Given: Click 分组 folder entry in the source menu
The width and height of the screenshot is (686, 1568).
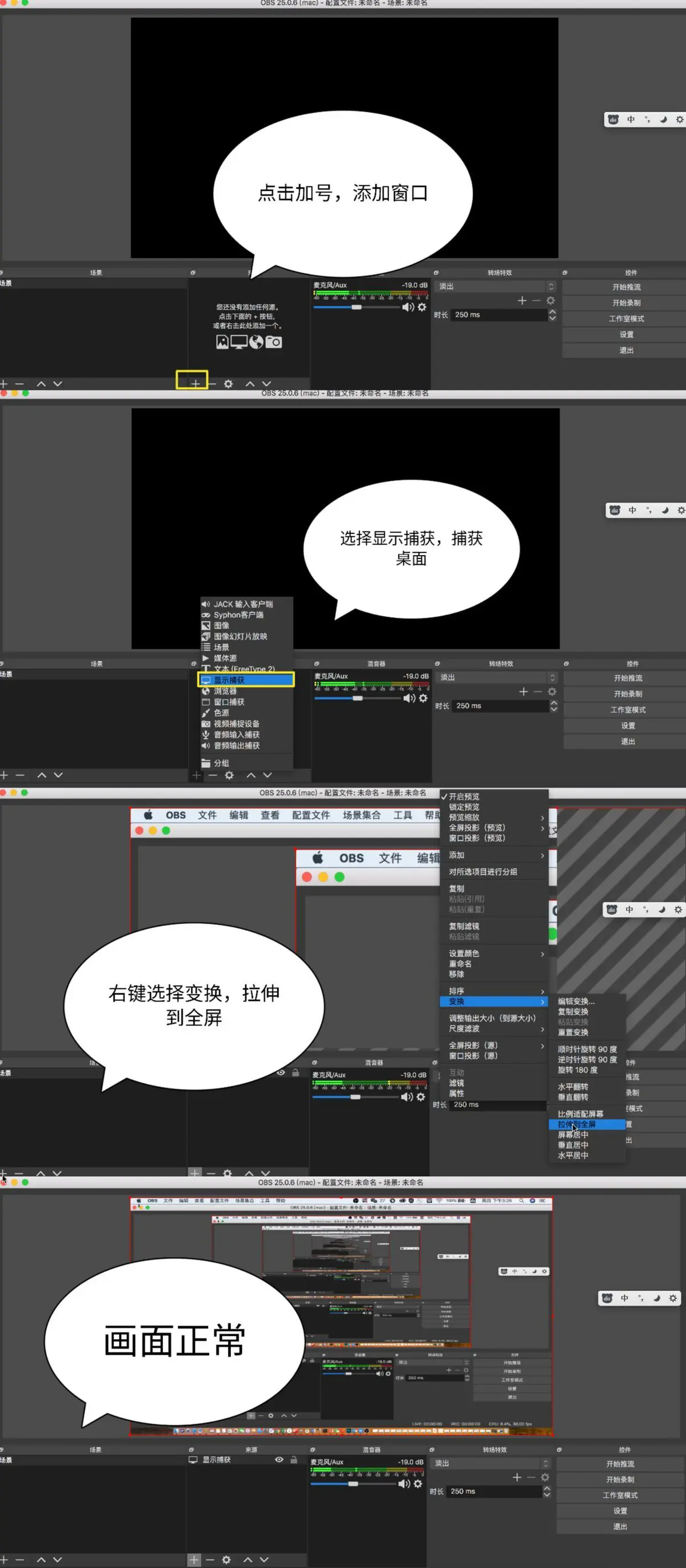Looking at the screenshot, I should point(221,763).
